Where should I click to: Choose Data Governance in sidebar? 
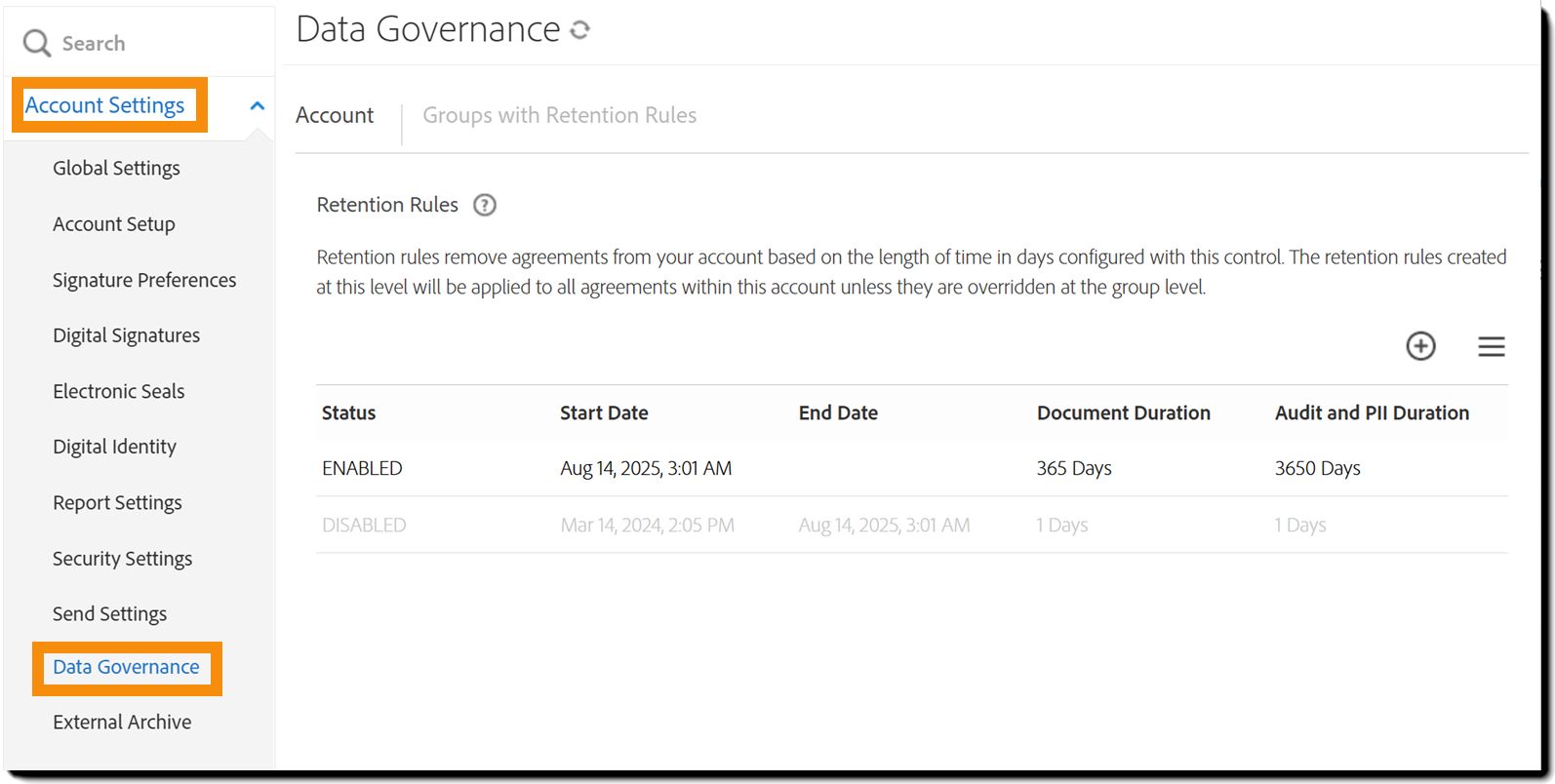(x=126, y=667)
